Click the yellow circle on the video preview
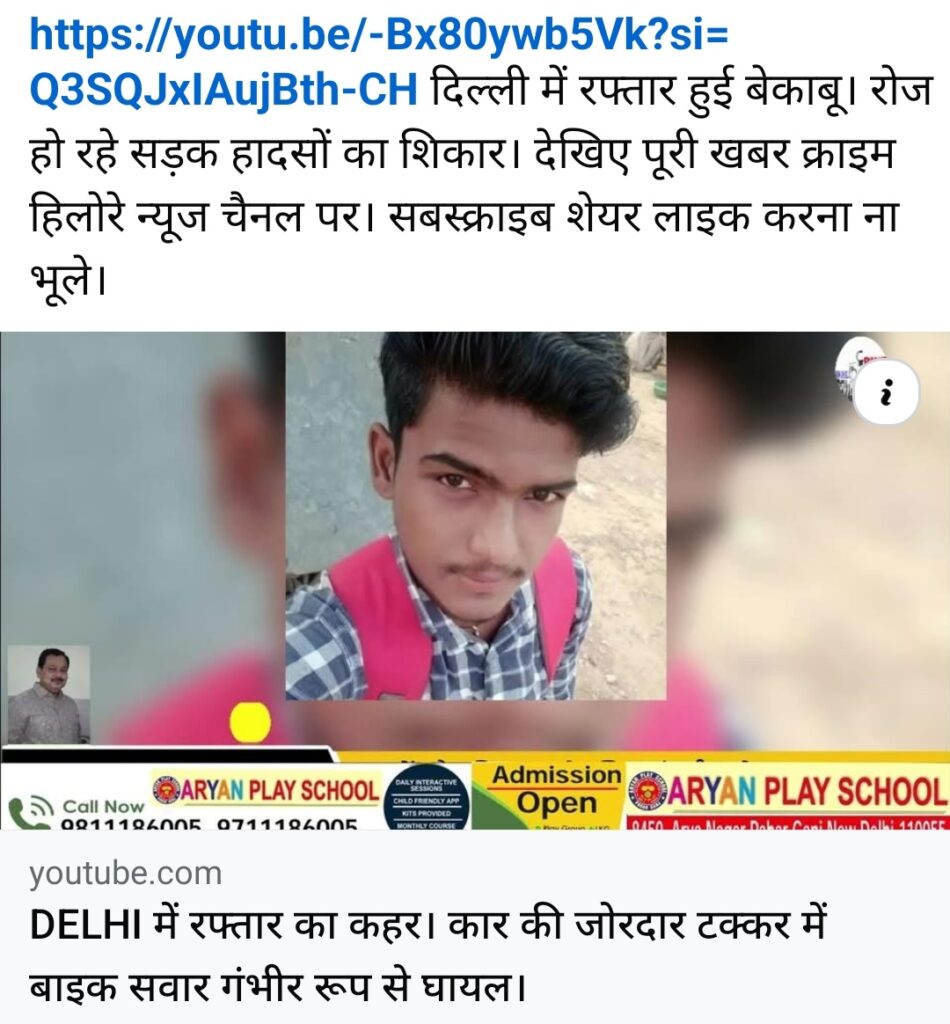The width and height of the screenshot is (950, 1024). pos(250,722)
